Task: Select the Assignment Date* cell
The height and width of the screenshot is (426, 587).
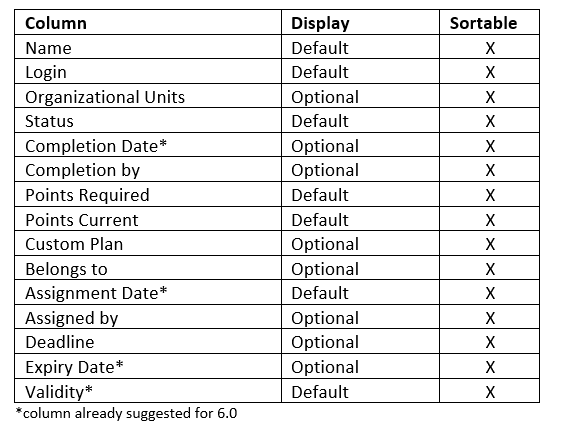Action: coord(148,293)
